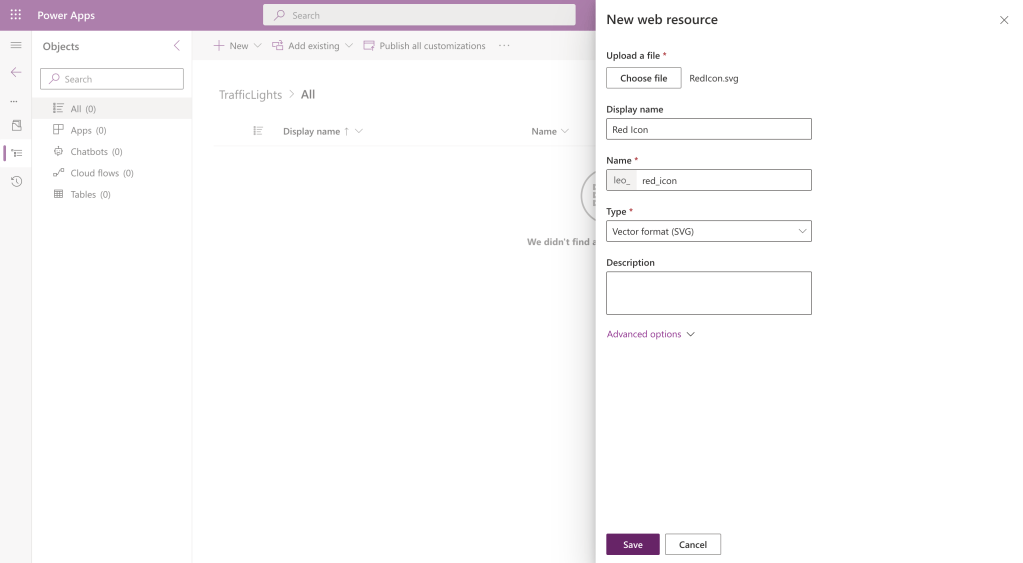1023x563 pixels.
Task: Open the New dropdown menu
Action: click(237, 46)
